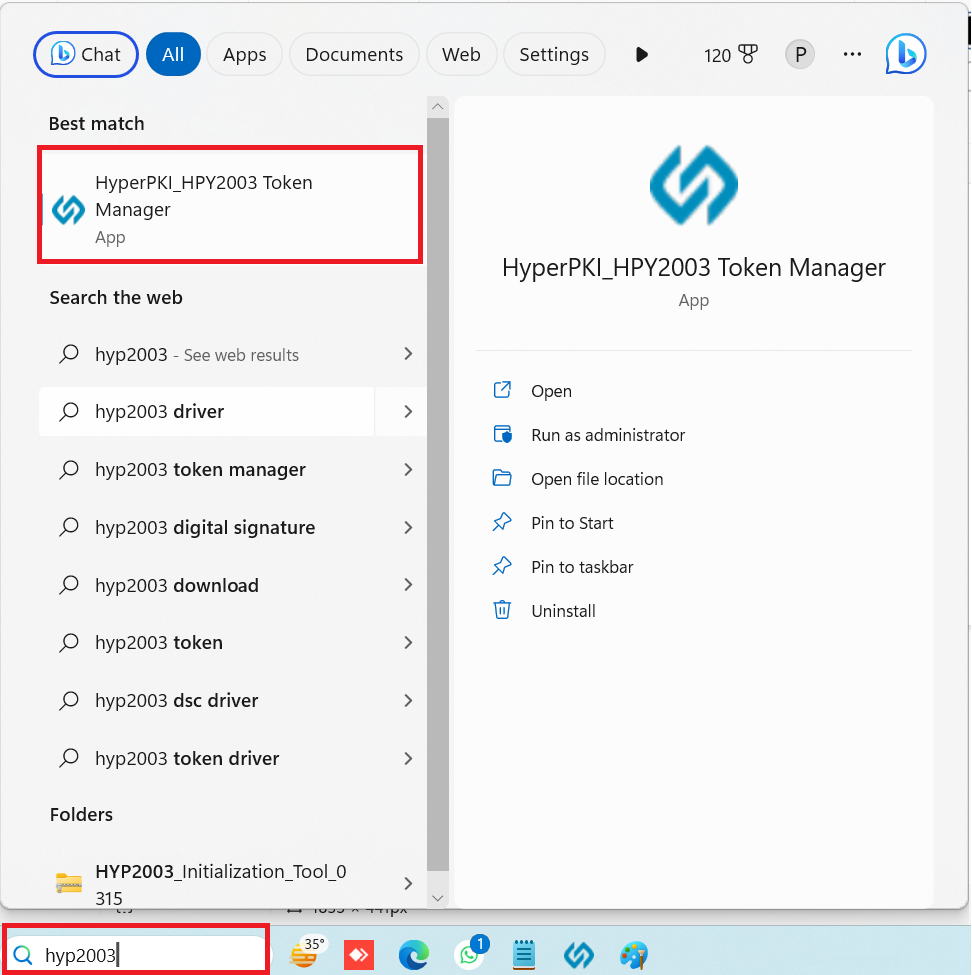Select the hyp2003 digital signature suggestion
Viewport: 972px width, 975px height.
(207, 527)
